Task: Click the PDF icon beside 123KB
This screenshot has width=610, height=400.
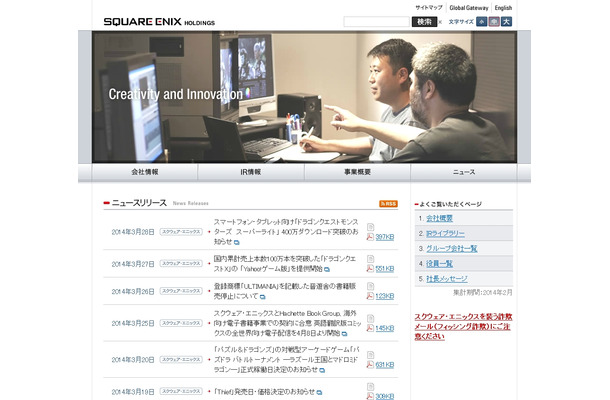Action: click(x=370, y=296)
